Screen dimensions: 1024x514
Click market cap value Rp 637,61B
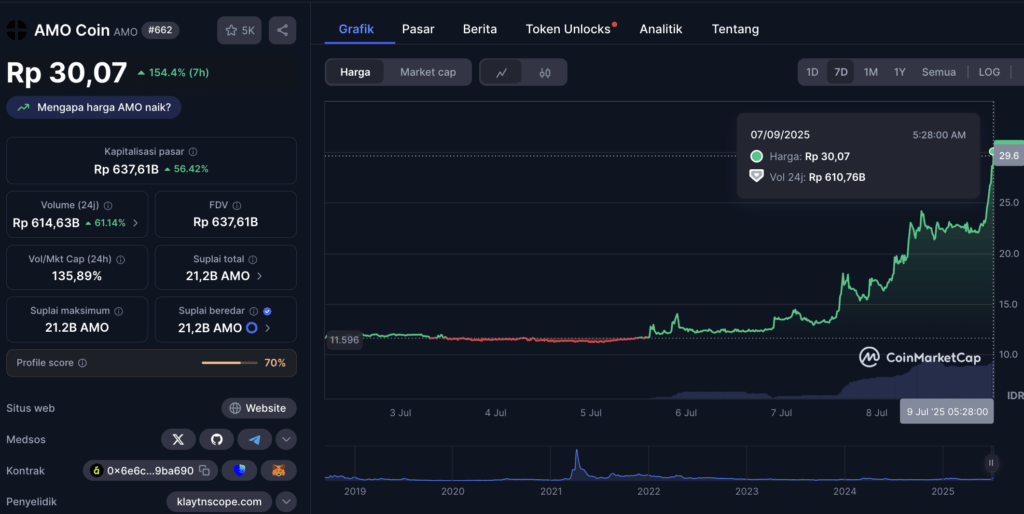(x=126, y=169)
